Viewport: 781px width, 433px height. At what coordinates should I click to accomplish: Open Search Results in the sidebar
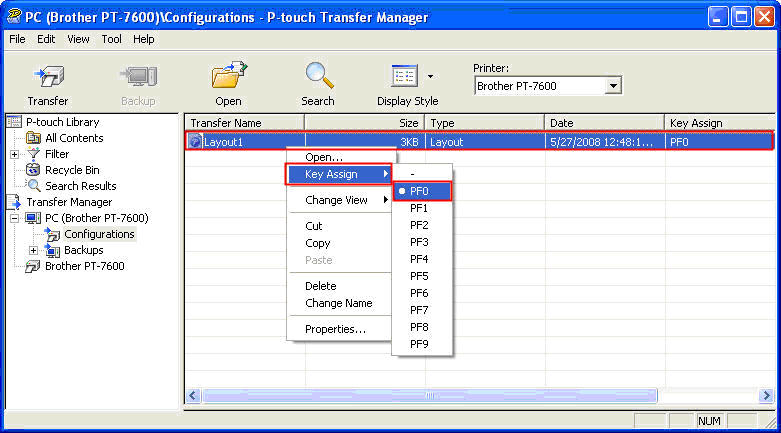80,186
